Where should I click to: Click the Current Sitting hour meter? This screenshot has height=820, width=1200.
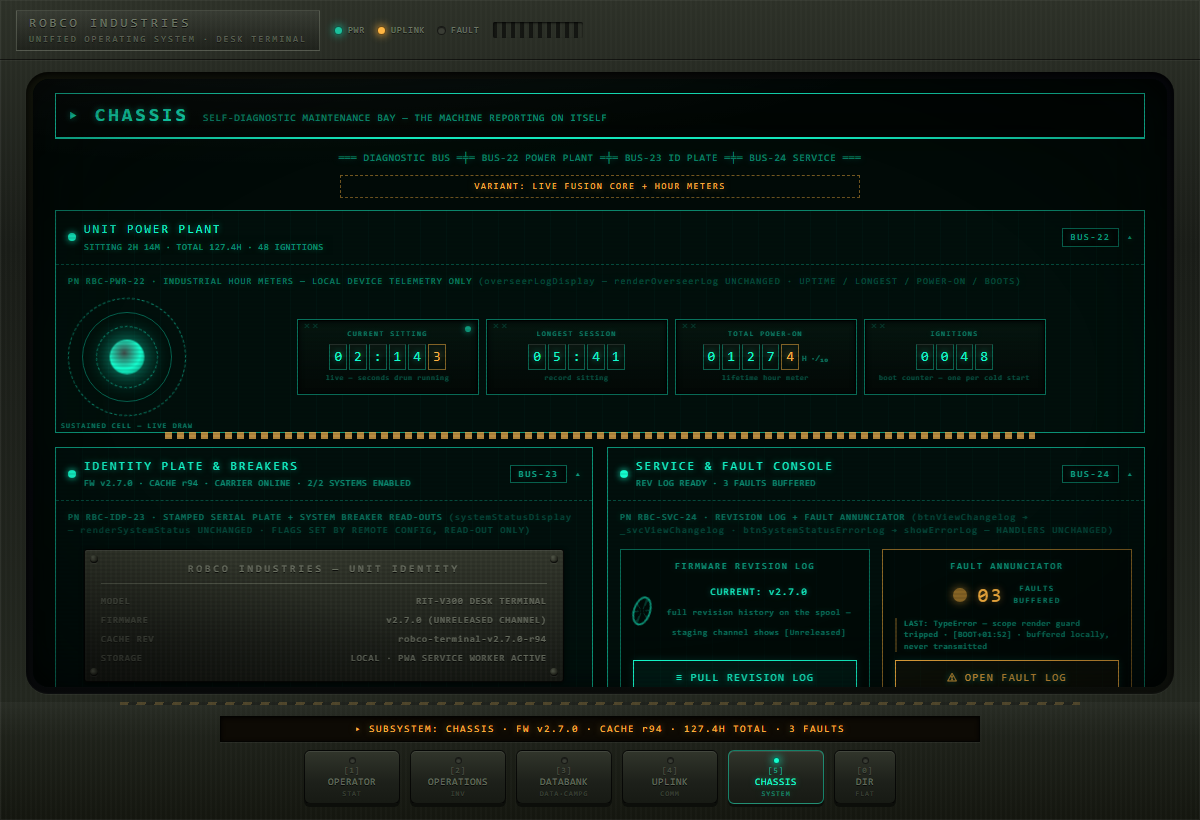tap(388, 357)
